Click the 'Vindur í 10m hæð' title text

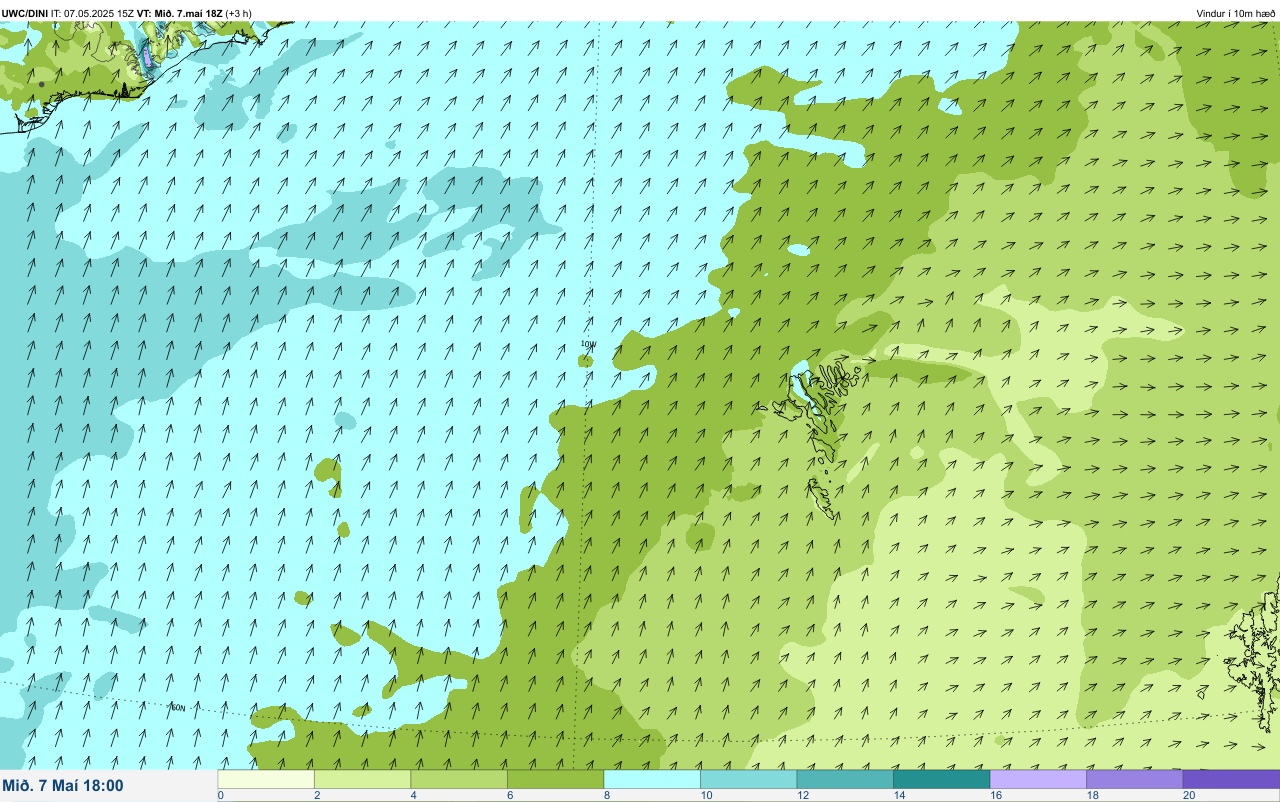point(1236,13)
